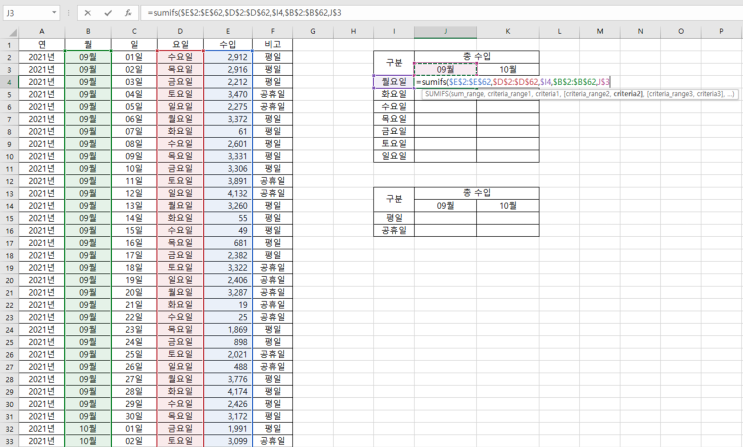
Task: Click cell F5 공휴일 in row 5
Action: [x=272, y=94]
